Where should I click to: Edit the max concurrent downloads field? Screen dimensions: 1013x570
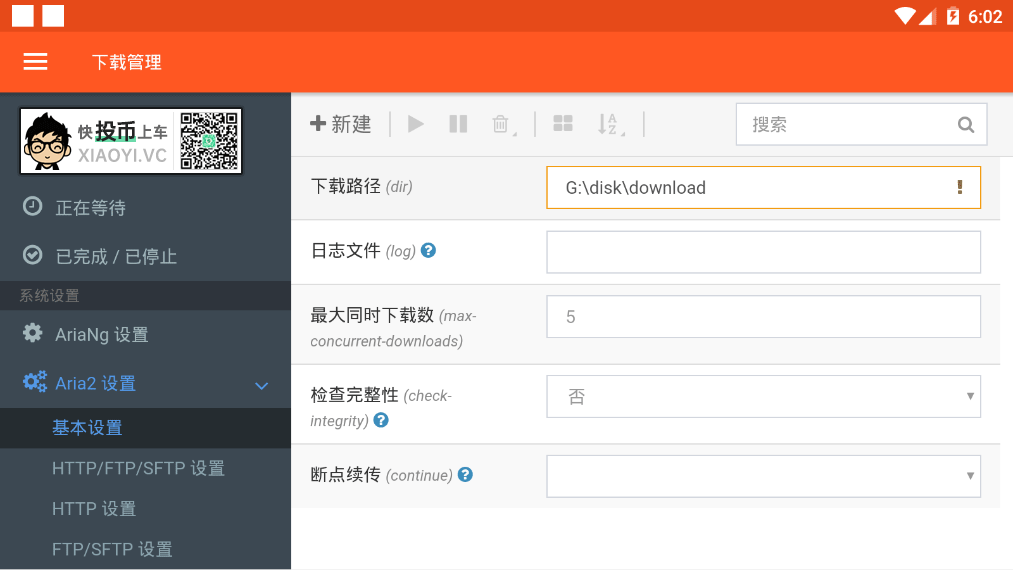(x=763, y=317)
